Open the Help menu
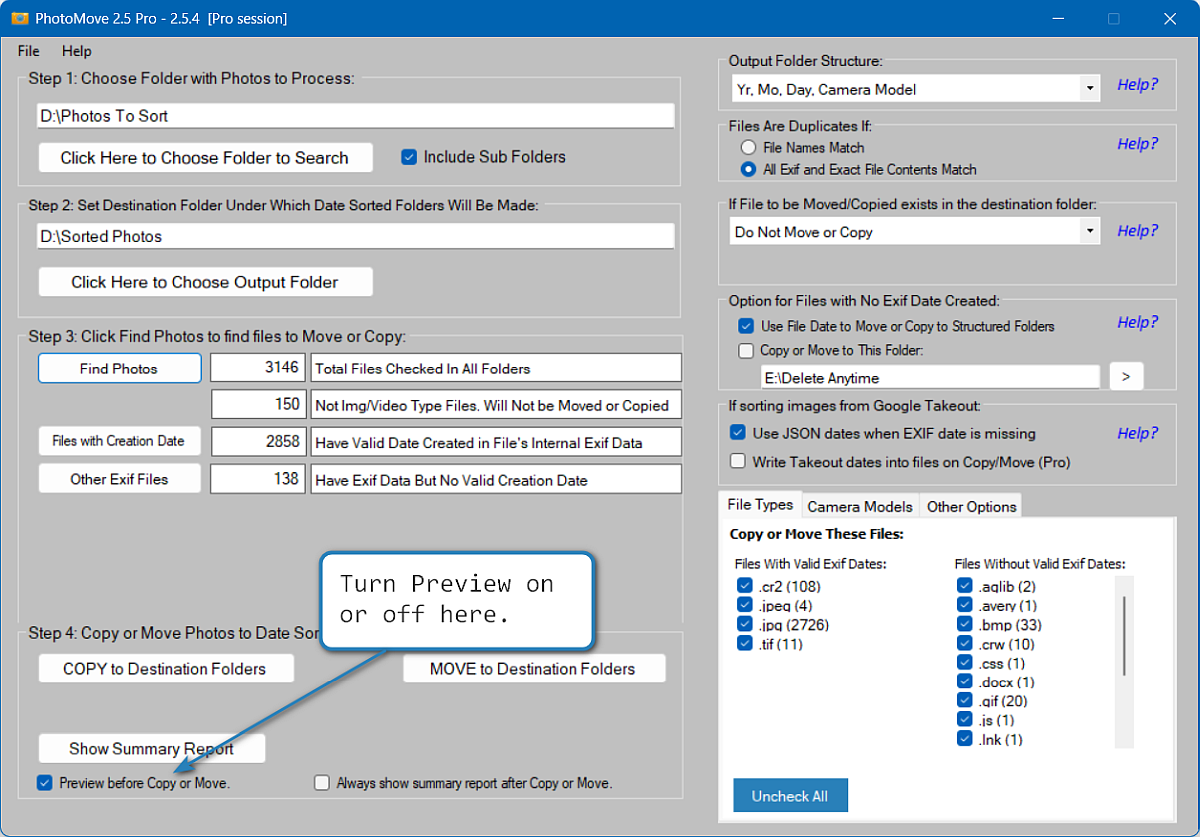The image size is (1200, 837). pyautogui.click(x=76, y=51)
